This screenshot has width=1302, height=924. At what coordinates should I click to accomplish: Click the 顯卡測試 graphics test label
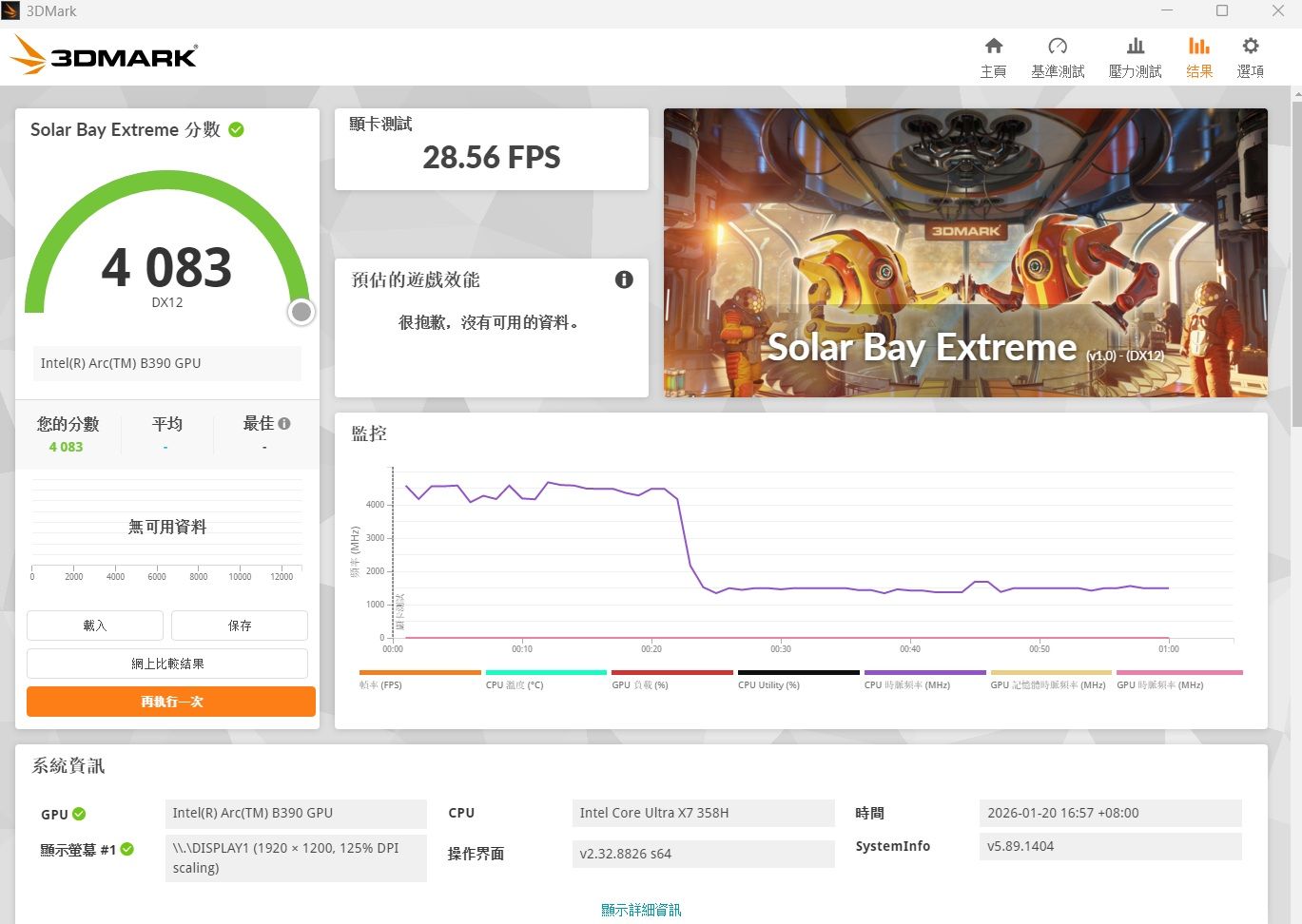[x=381, y=124]
